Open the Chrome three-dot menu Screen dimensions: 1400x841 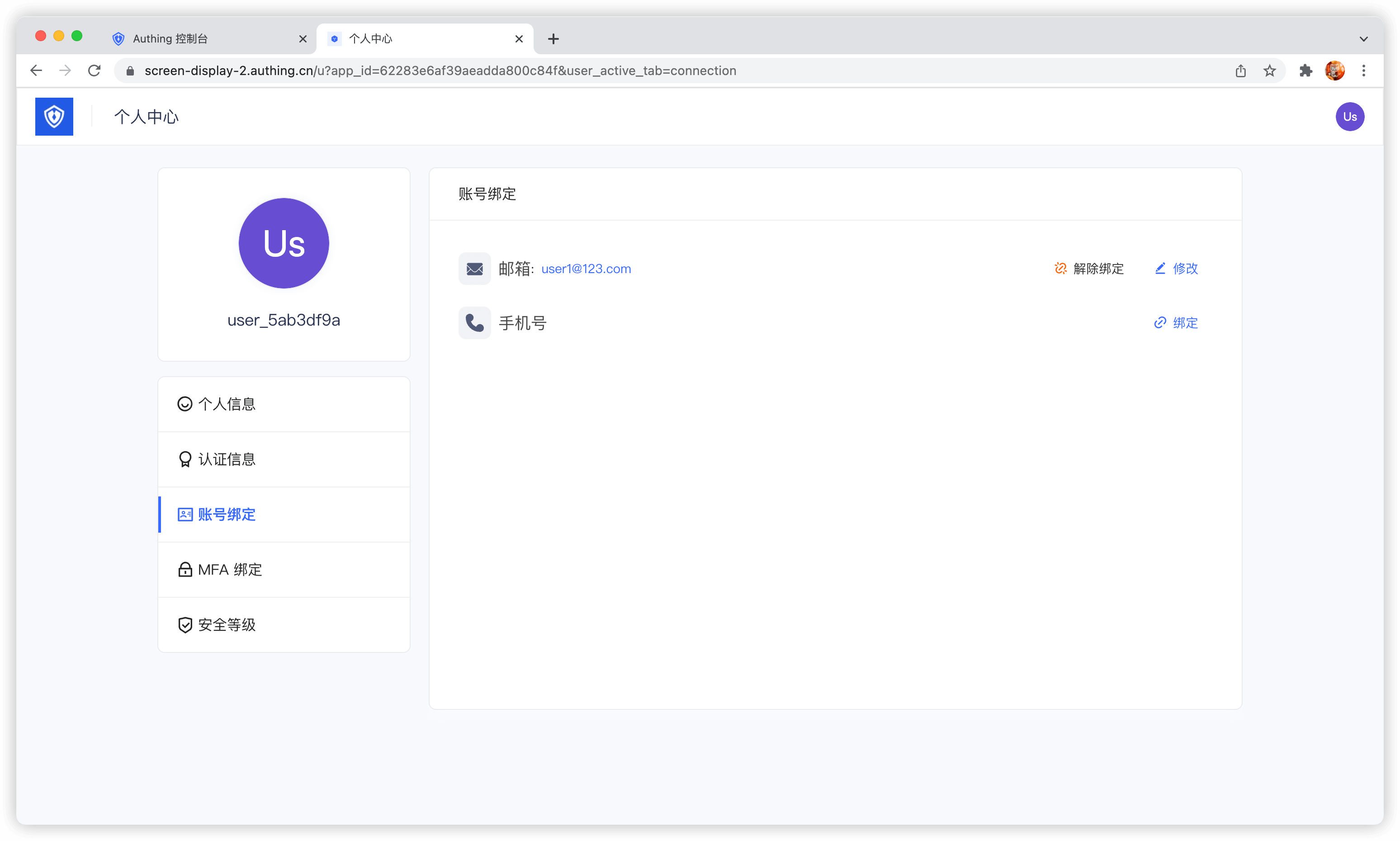(x=1364, y=71)
